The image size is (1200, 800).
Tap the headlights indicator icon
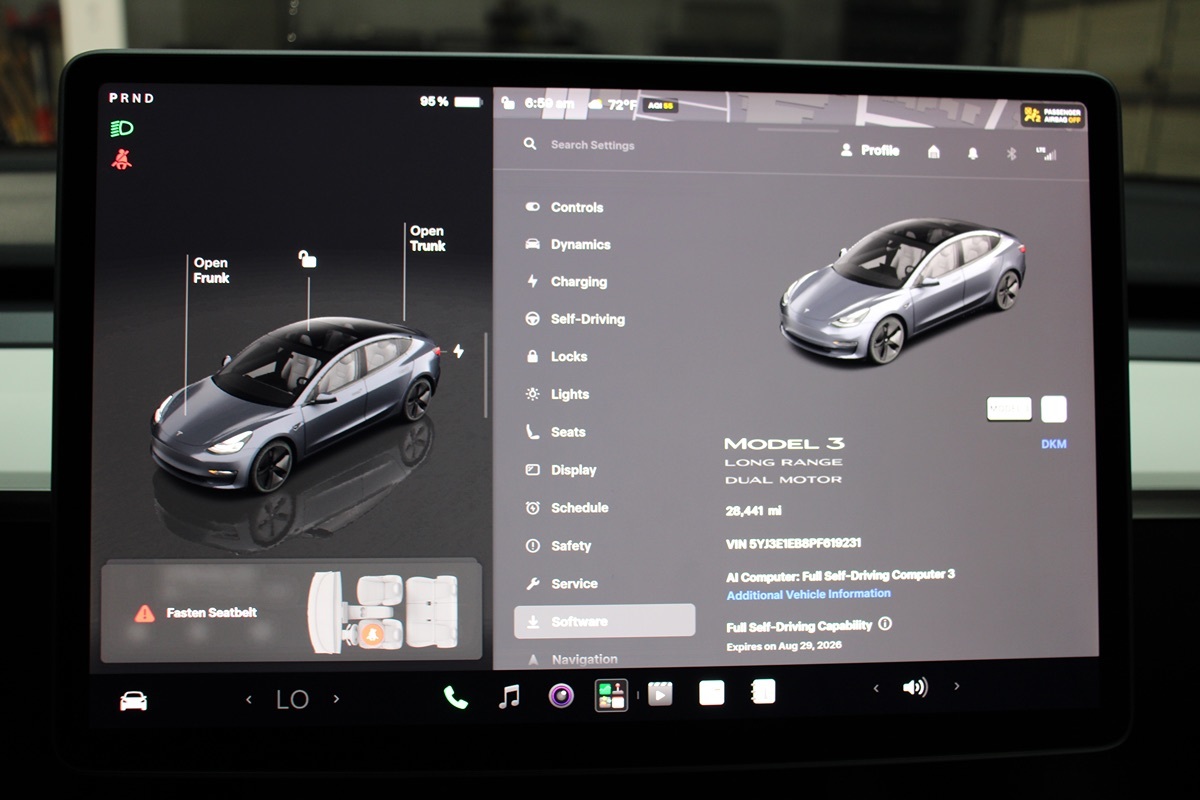click(122, 128)
